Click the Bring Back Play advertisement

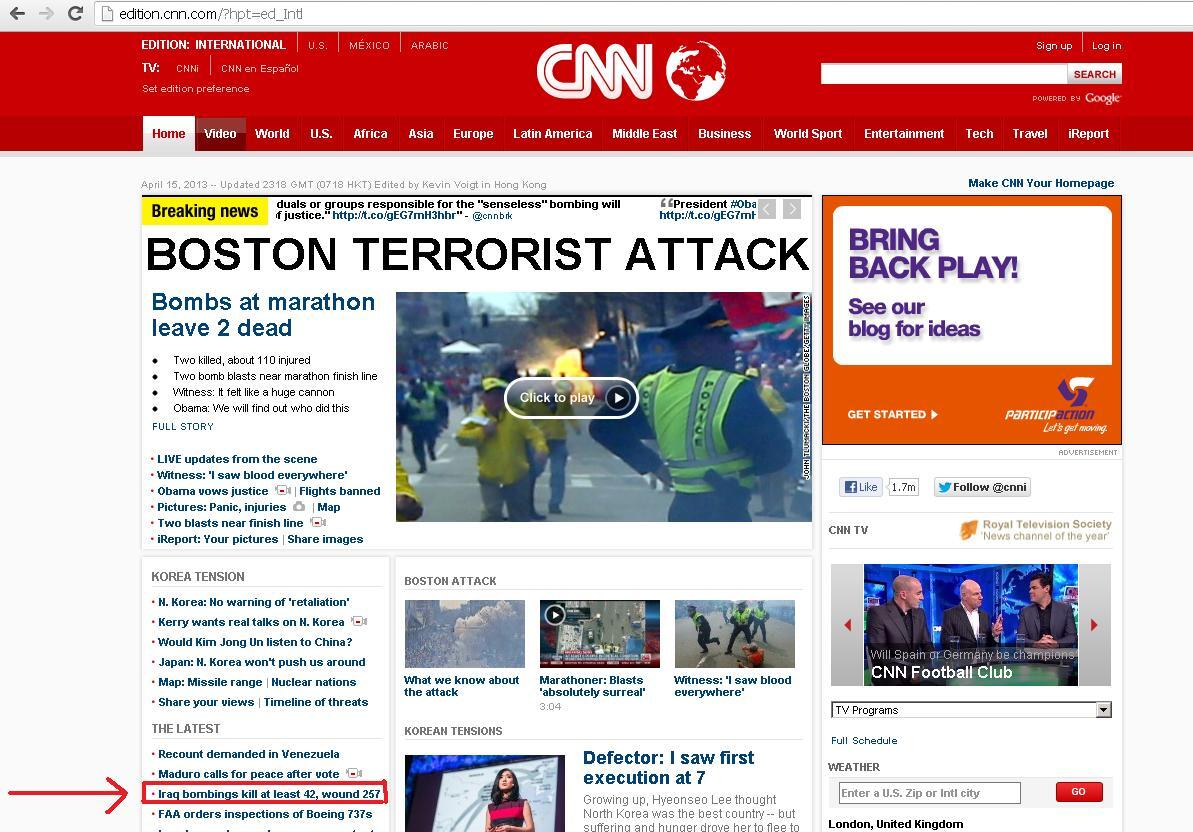[x=972, y=320]
